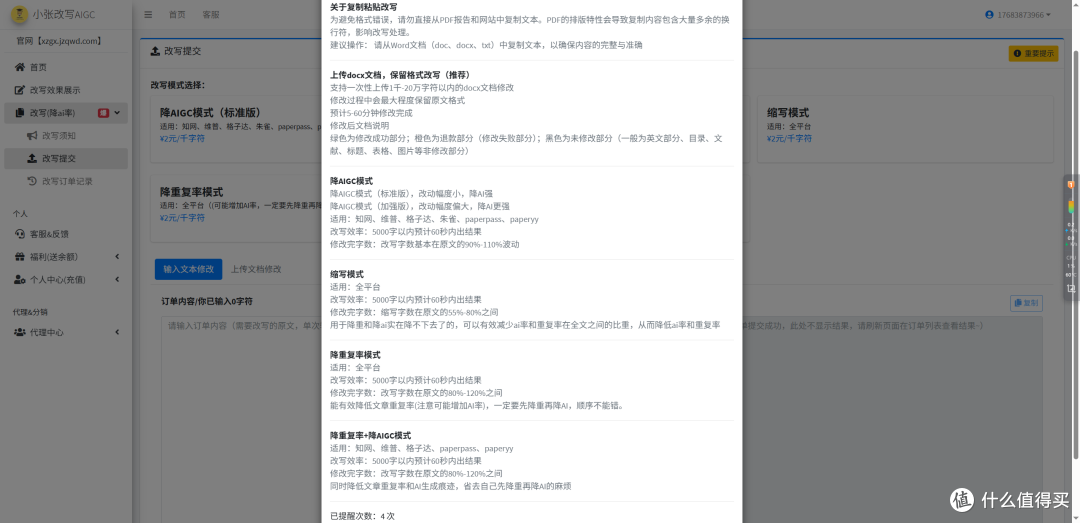Click the 降重复率+降AIGC模式 heading in dialog

coord(371,435)
